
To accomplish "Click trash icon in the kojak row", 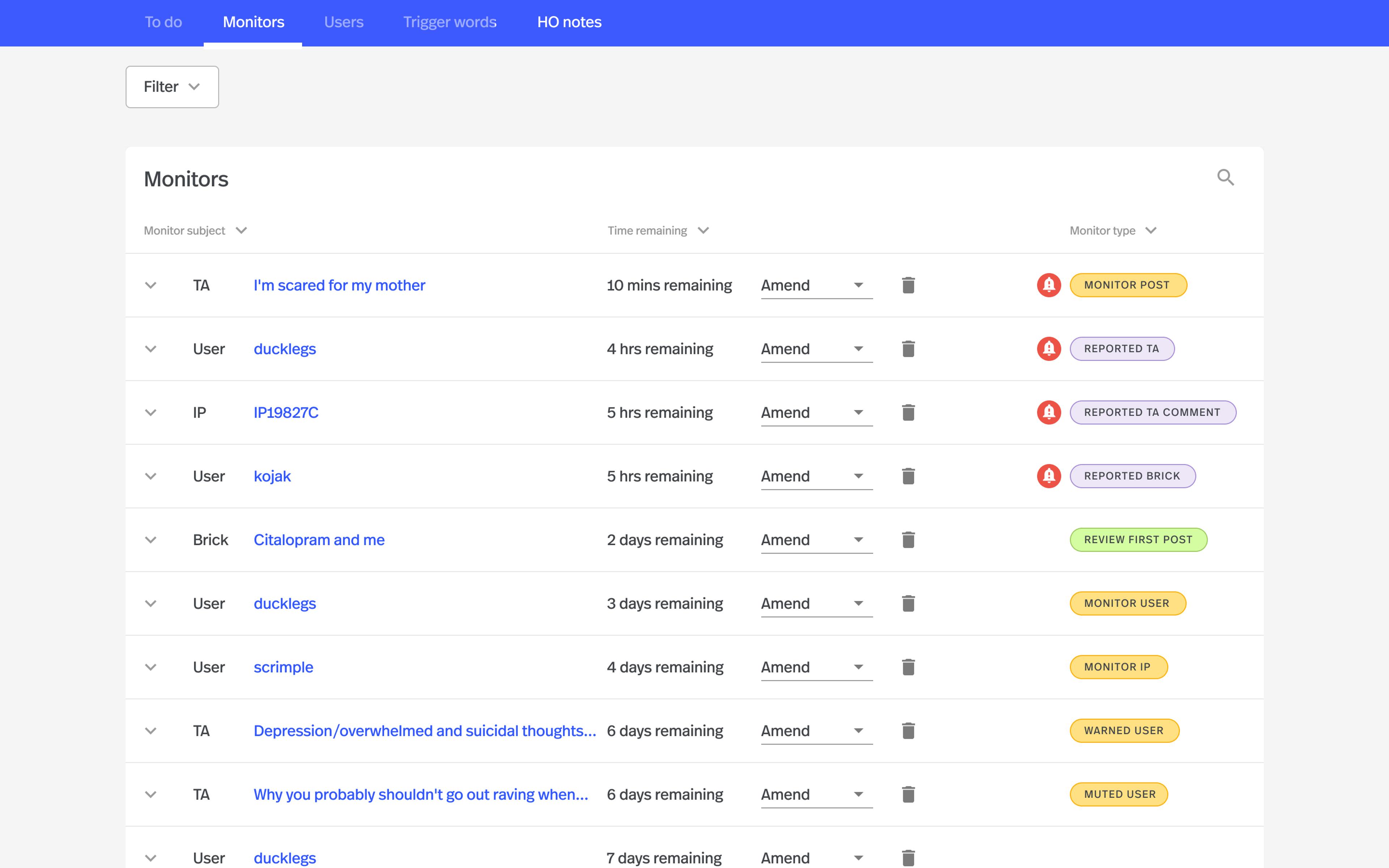I will (908, 476).
